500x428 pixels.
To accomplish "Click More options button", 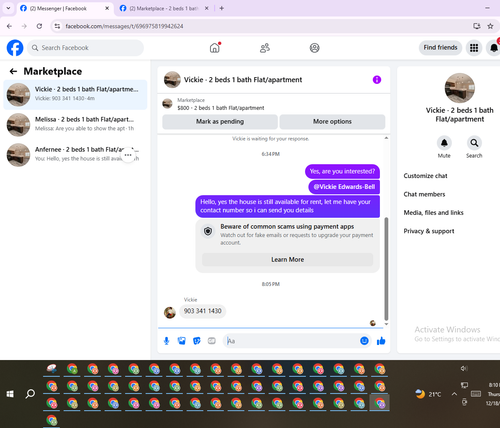I will [x=332, y=121].
